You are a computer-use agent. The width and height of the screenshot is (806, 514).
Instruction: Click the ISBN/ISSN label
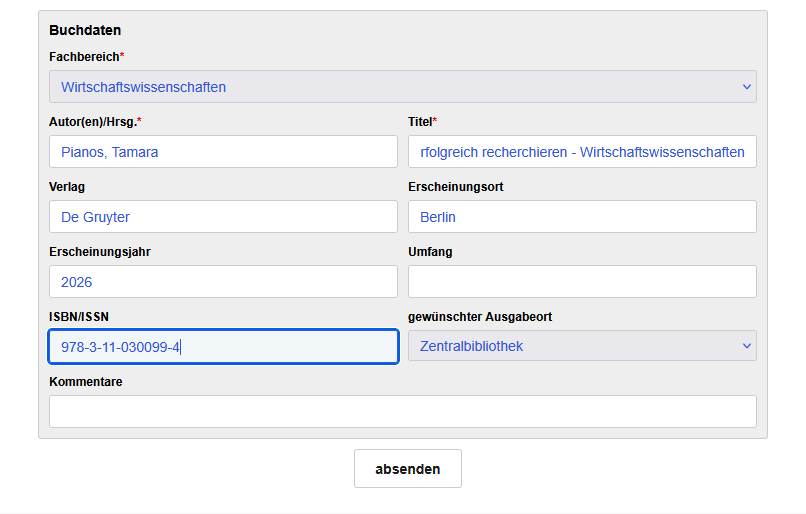(79, 317)
